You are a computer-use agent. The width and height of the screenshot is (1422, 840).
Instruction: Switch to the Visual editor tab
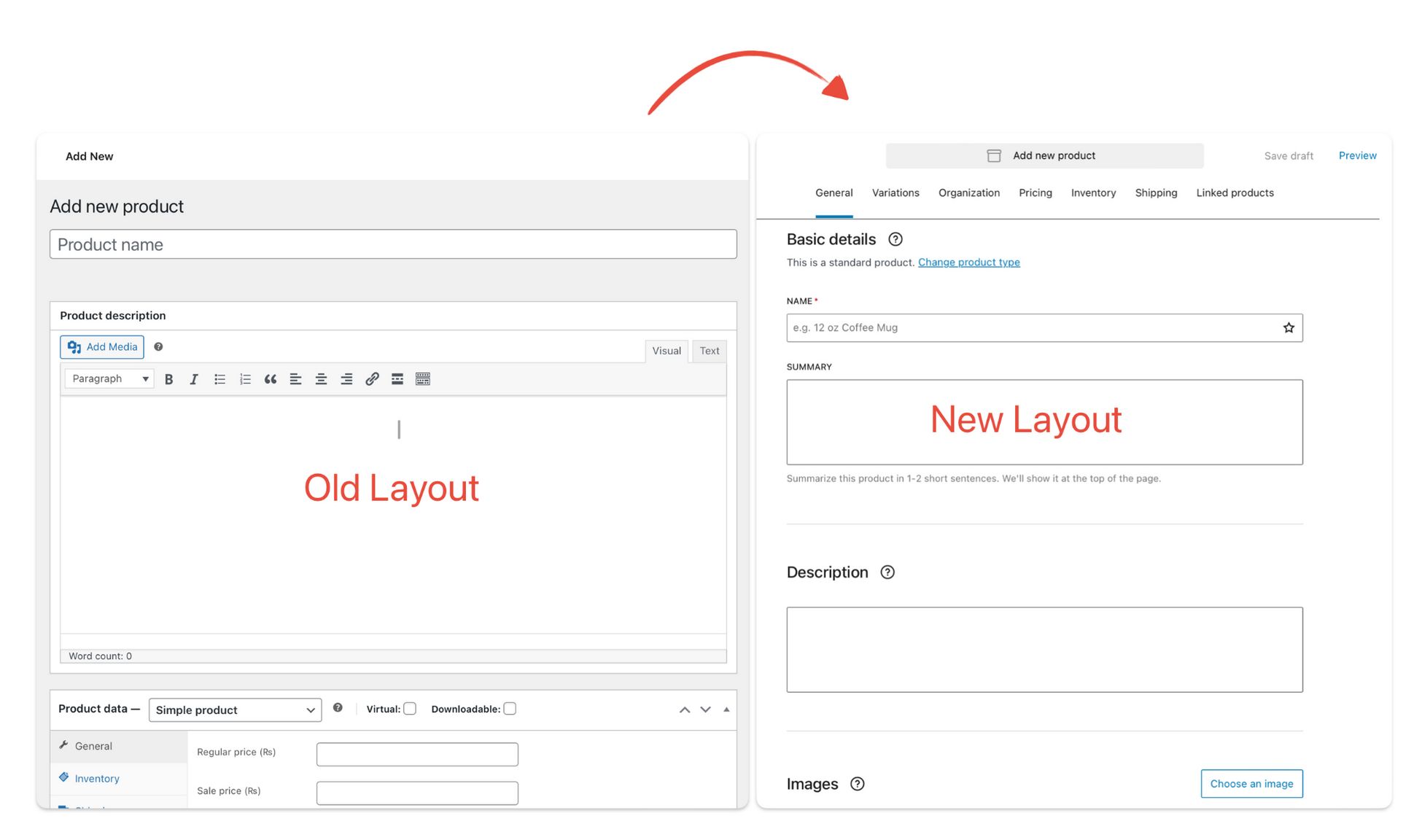tap(667, 351)
